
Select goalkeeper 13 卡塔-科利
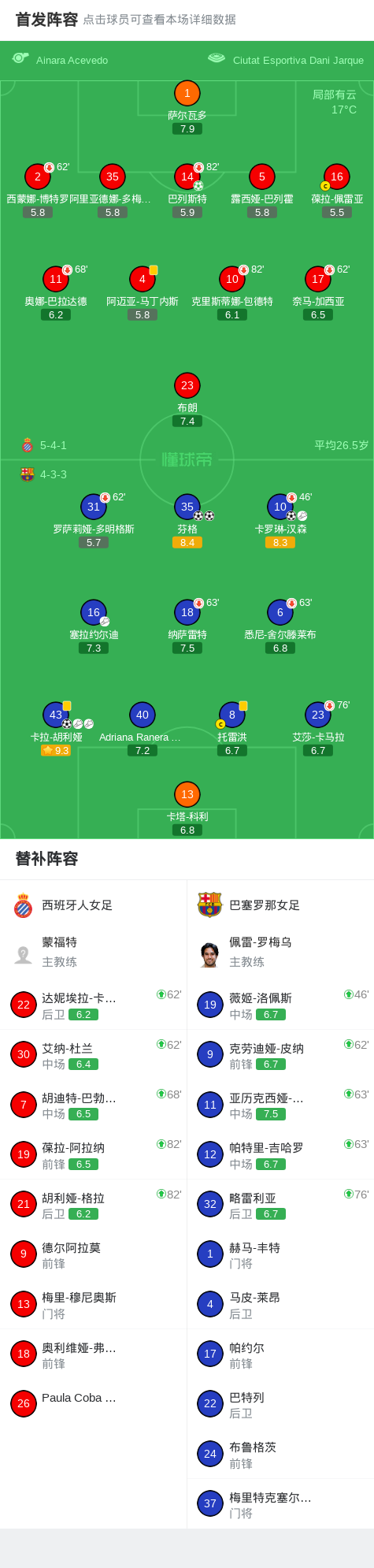point(187,794)
